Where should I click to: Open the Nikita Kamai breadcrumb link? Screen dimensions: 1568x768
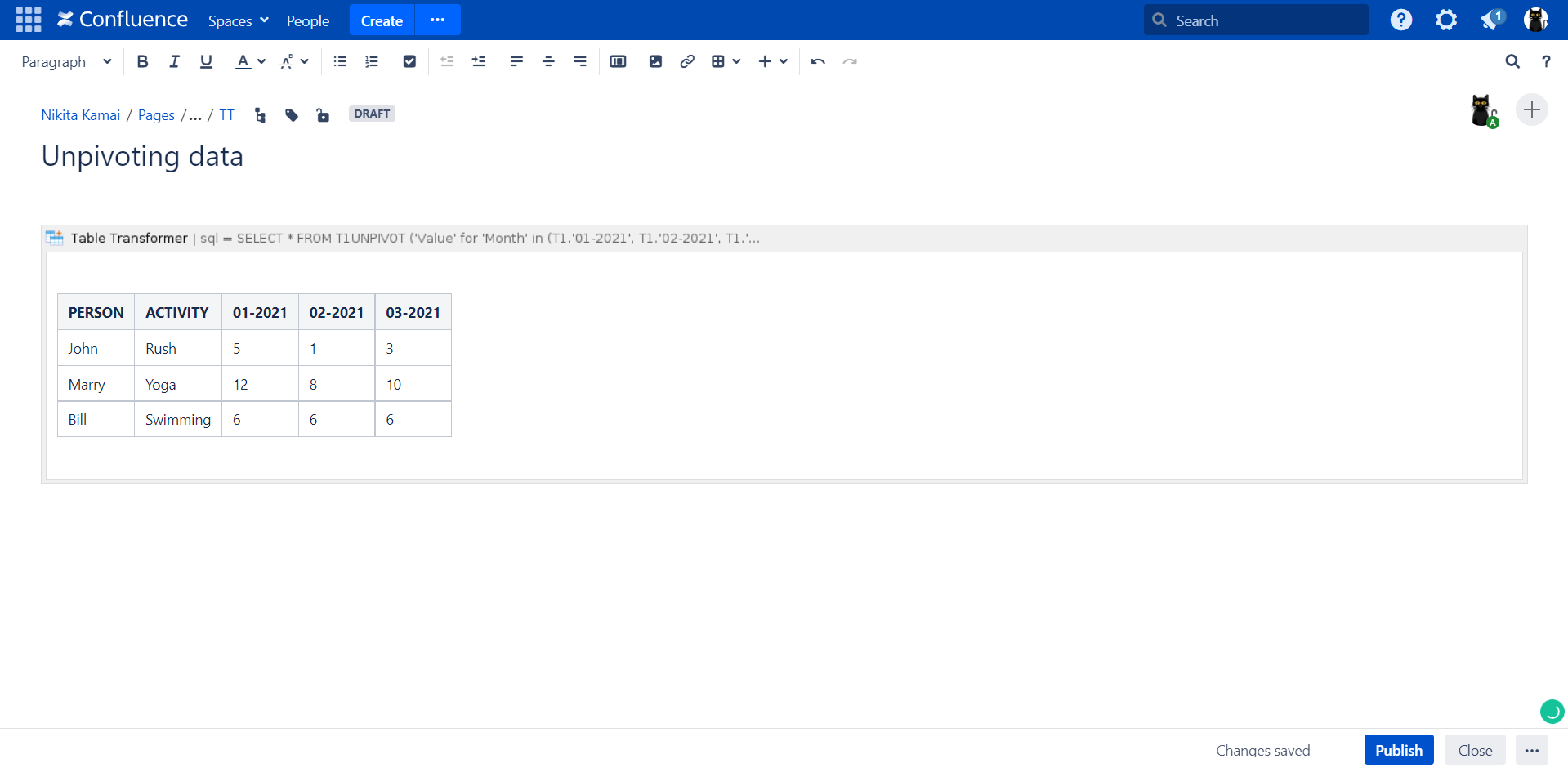coord(81,115)
